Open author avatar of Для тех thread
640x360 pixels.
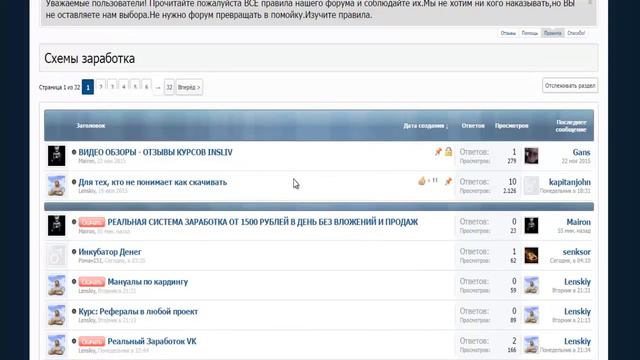[56, 185]
